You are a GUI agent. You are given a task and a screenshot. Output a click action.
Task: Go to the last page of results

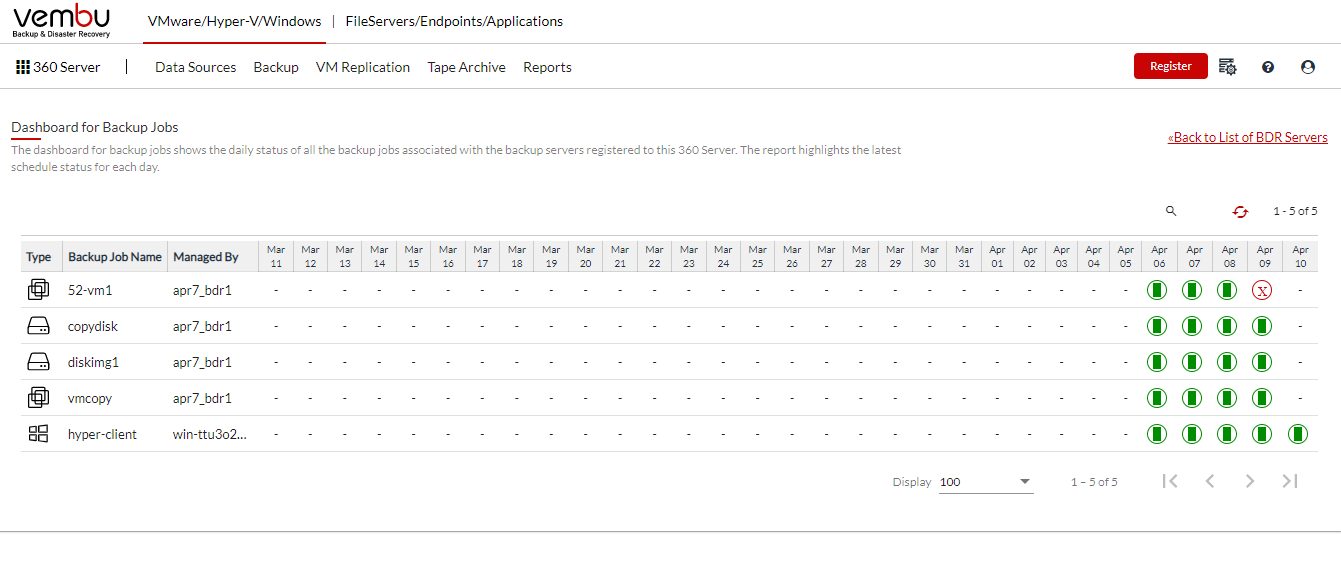pos(1290,481)
